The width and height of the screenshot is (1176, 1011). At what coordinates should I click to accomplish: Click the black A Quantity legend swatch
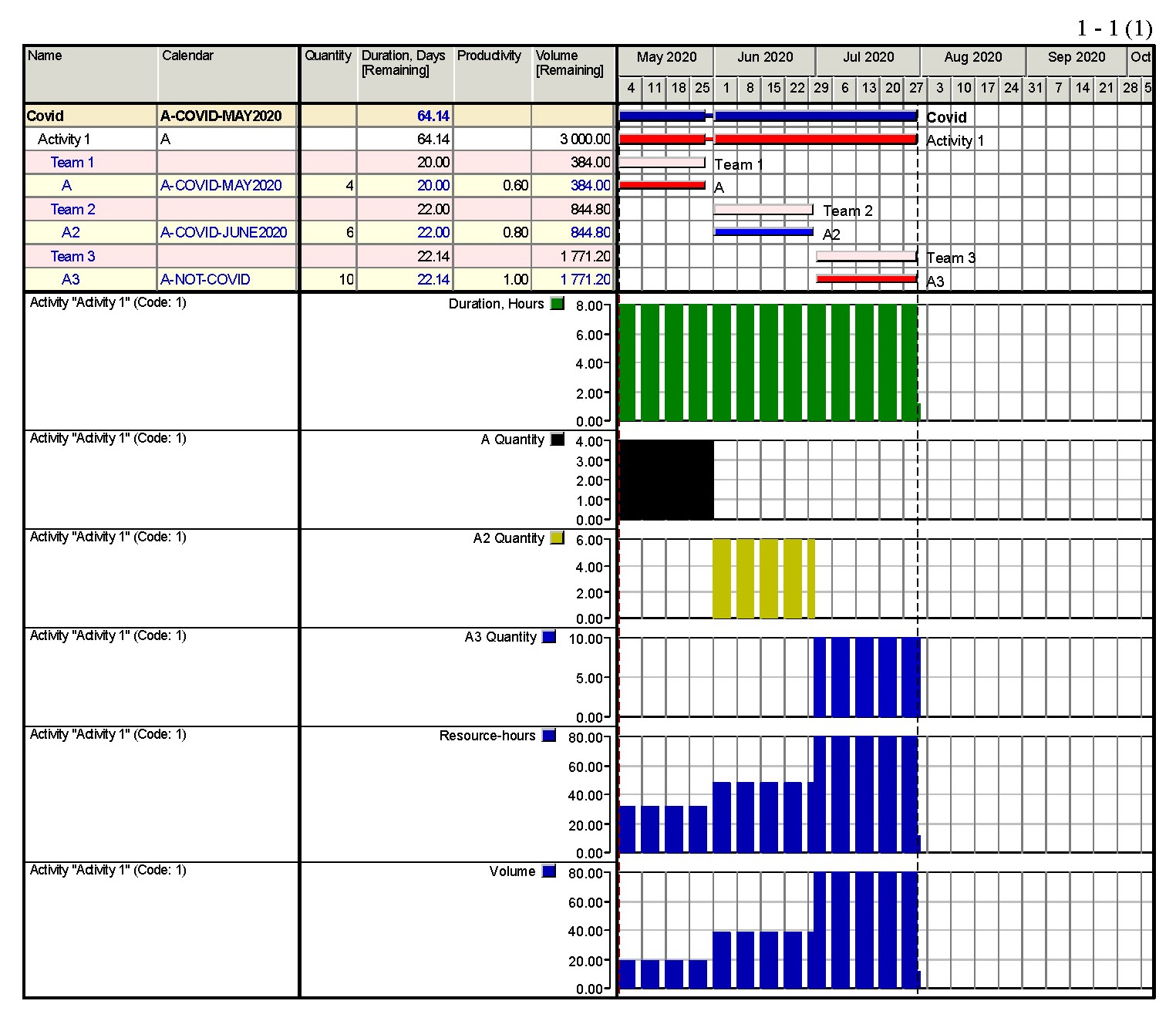pyautogui.click(x=558, y=440)
